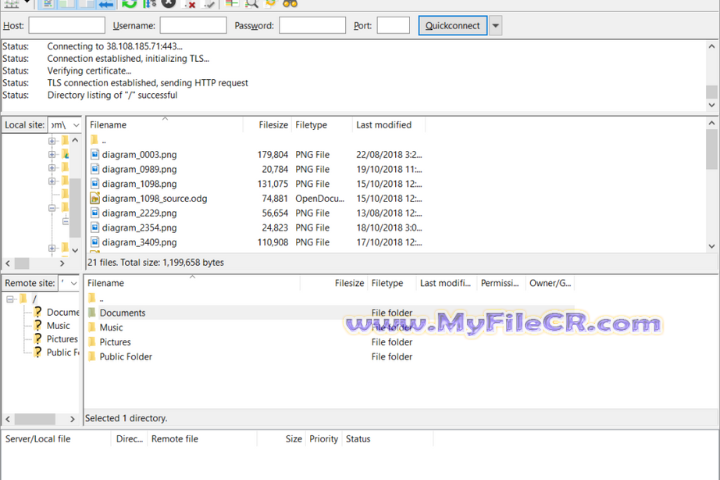Click Priority column header in queue
Viewport: 720px width, 480px height.
324,439
